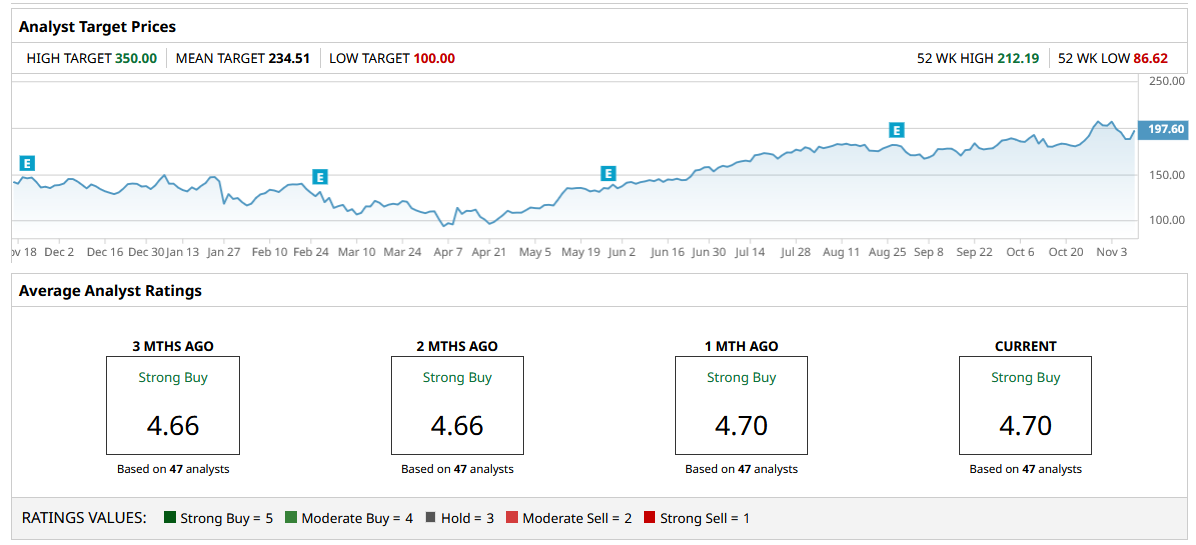Image resolution: width=1196 pixels, height=545 pixels.
Task: Click the High Target 350.00 value
Action: coord(136,58)
